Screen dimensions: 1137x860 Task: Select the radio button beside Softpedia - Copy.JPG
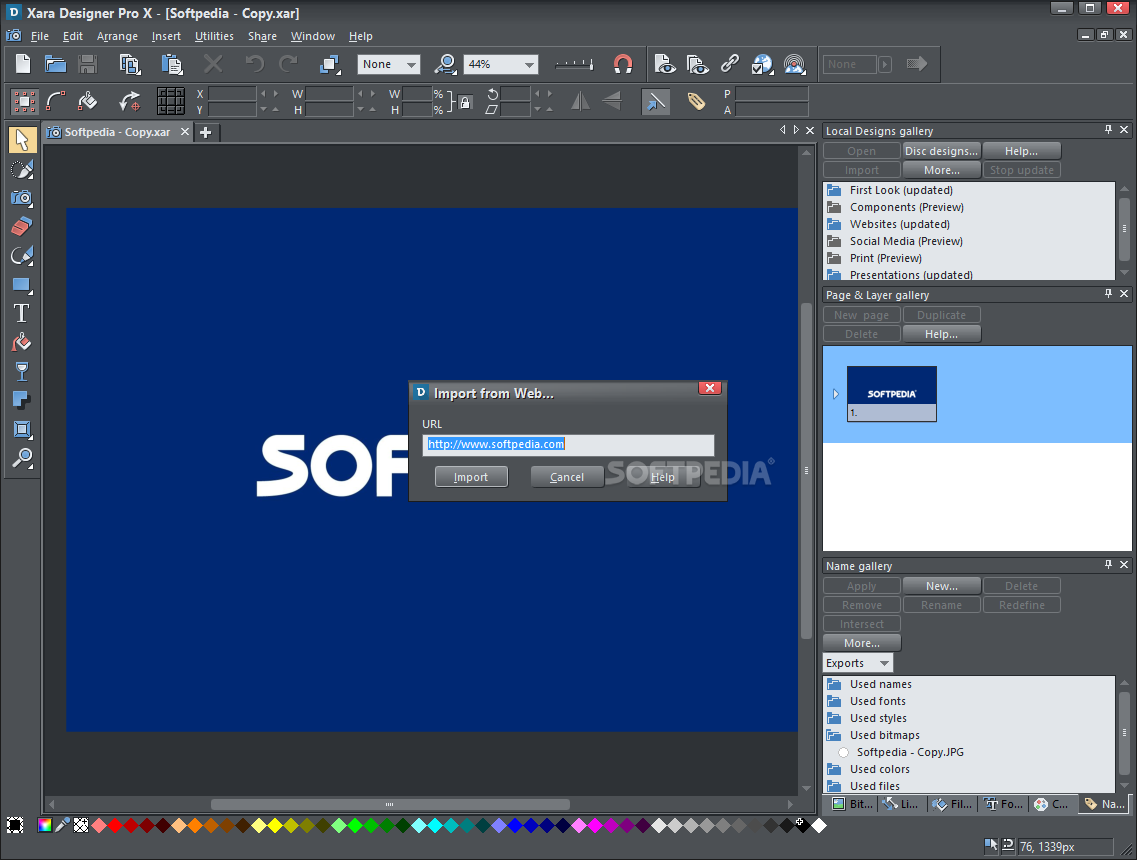pyautogui.click(x=843, y=753)
